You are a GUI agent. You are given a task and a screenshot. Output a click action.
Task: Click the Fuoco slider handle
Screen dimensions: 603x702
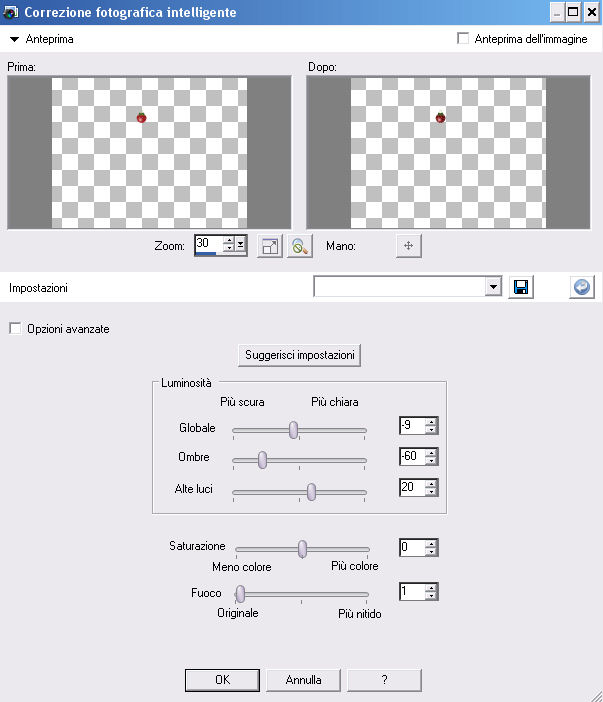[x=240, y=594]
